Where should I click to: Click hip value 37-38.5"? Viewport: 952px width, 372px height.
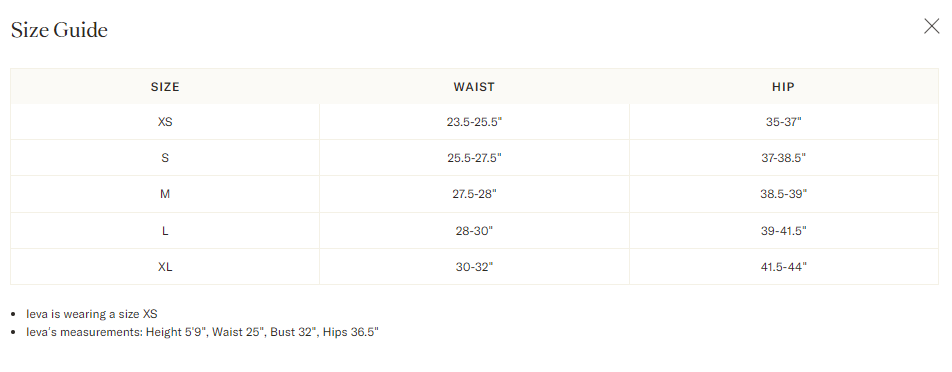(x=783, y=158)
